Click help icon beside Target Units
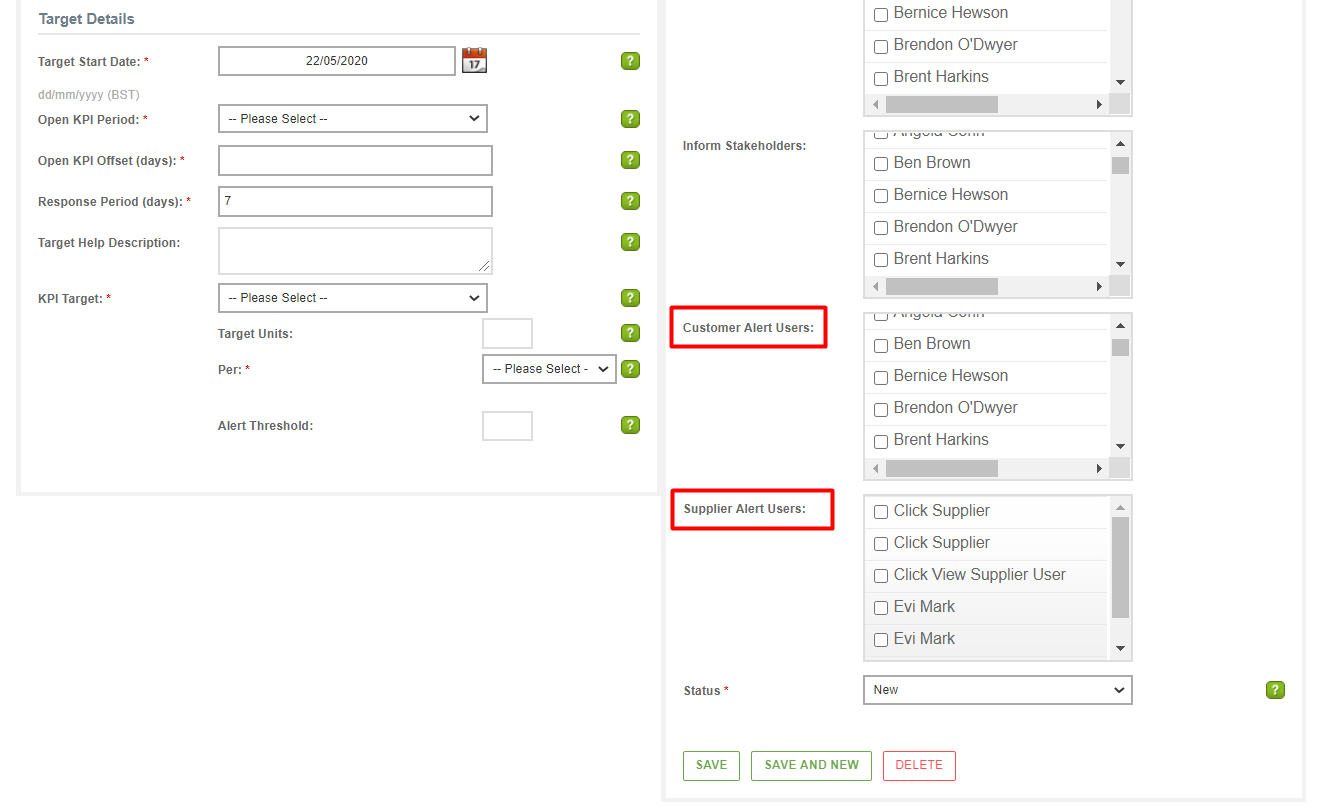The width and height of the screenshot is (1317, 810). pos(630,333)
